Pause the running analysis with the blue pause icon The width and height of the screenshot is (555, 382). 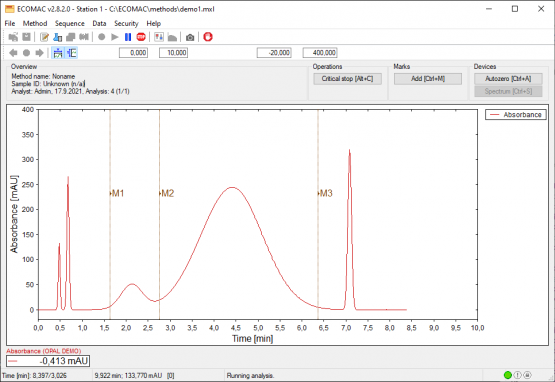[128, 37]
